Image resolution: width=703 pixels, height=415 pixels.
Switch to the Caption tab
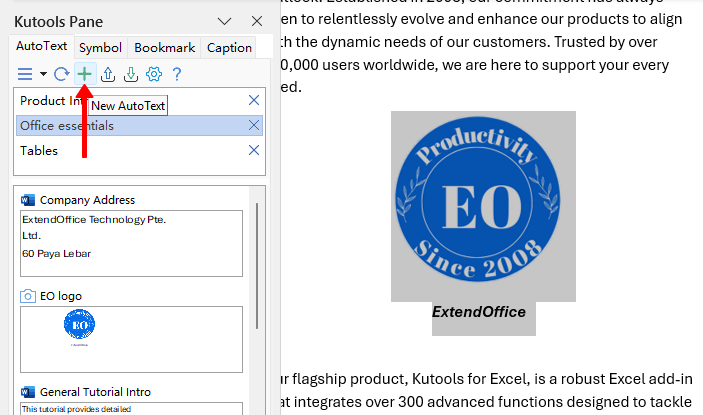229,48
